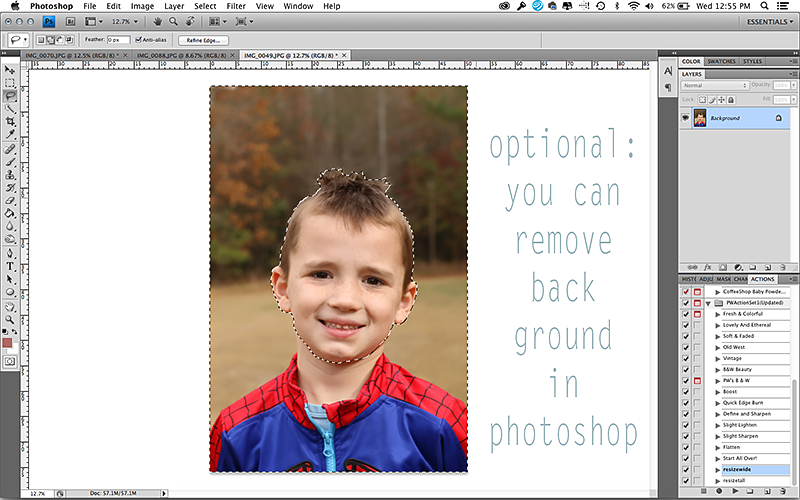The image size is (800, 500).
Task: Open the Arrange Documents dropdown
Action: [x=217, y=21]
